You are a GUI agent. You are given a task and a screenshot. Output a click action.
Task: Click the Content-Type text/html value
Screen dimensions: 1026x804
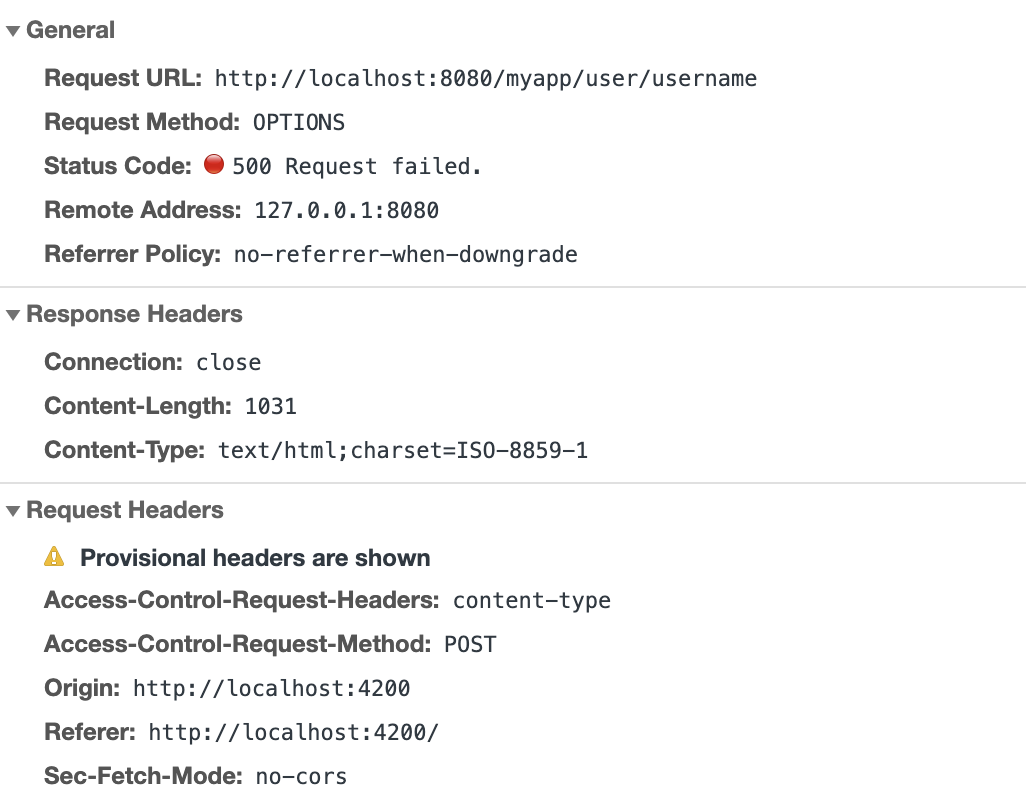[x=403, y=451]
